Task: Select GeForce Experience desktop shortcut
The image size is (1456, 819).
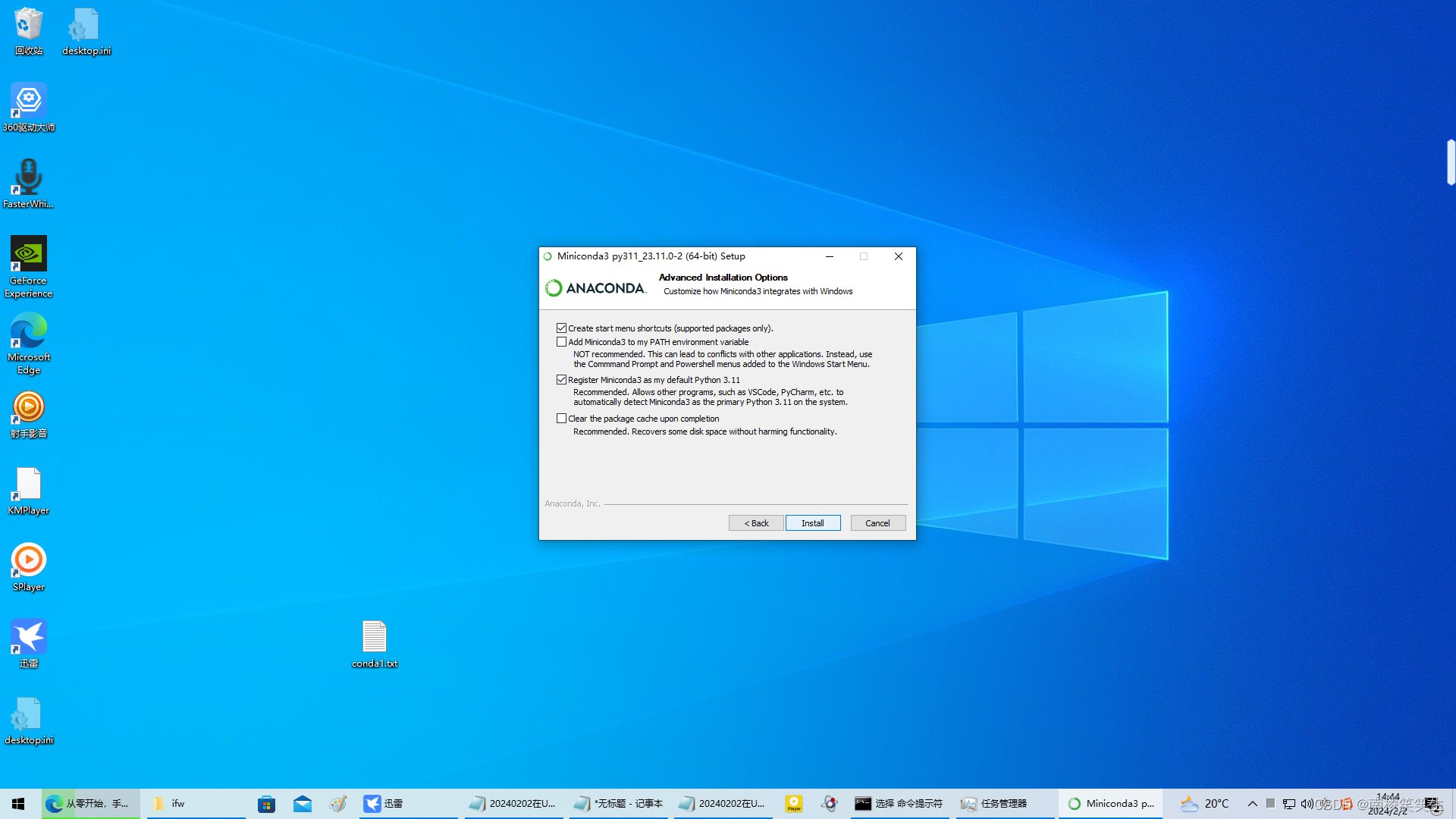Action: pyautogui.click(x=29, y=267)
